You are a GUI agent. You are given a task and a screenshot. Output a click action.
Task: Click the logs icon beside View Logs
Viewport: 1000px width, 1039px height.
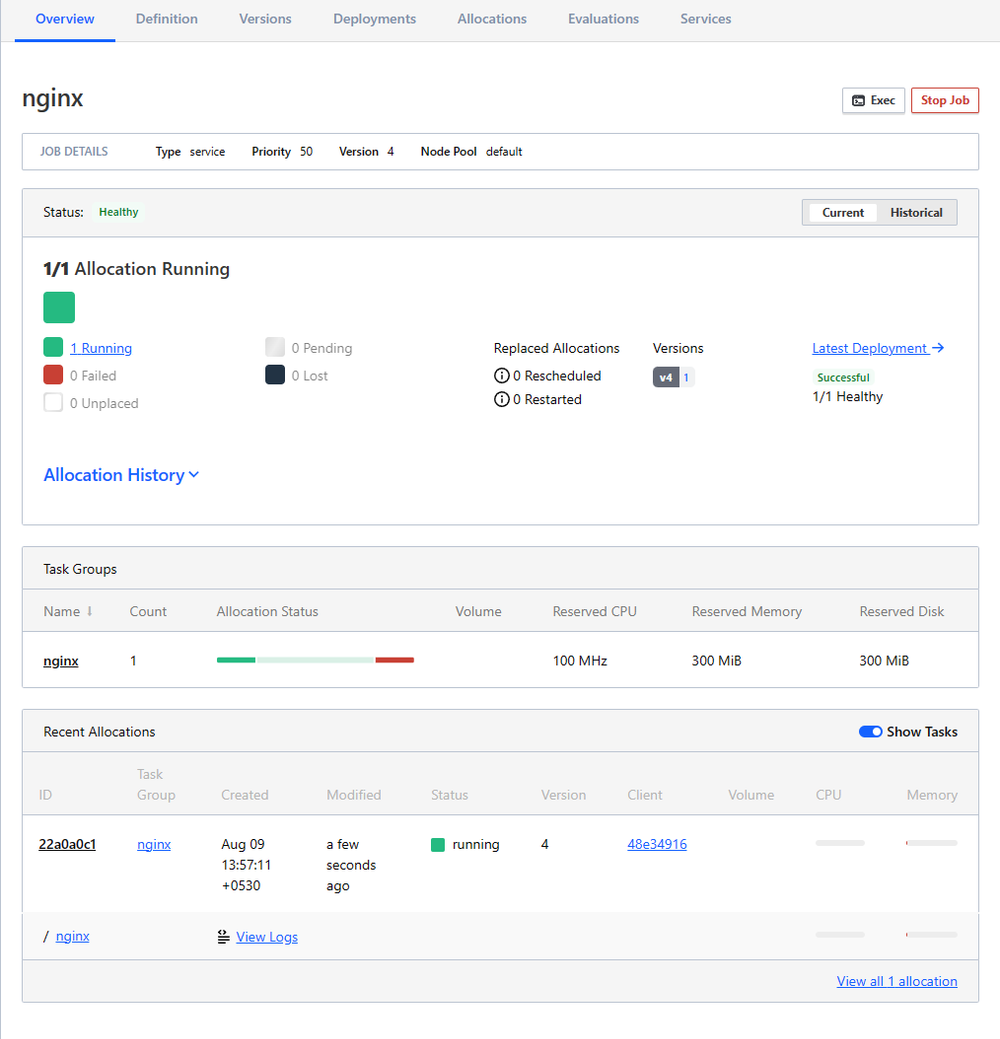pos(223,937)
